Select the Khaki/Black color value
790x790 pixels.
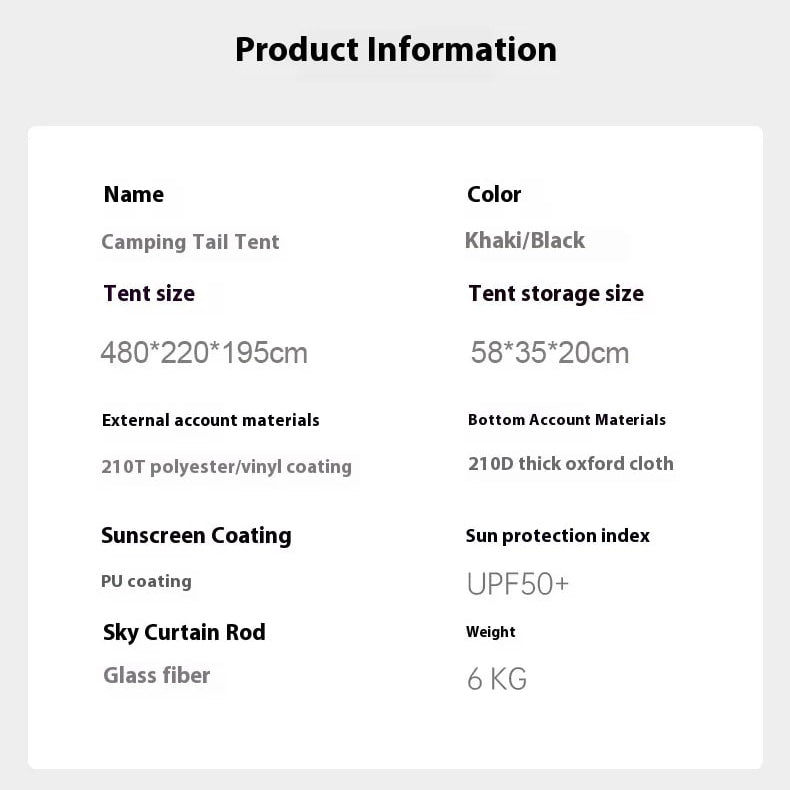(525, 240)
